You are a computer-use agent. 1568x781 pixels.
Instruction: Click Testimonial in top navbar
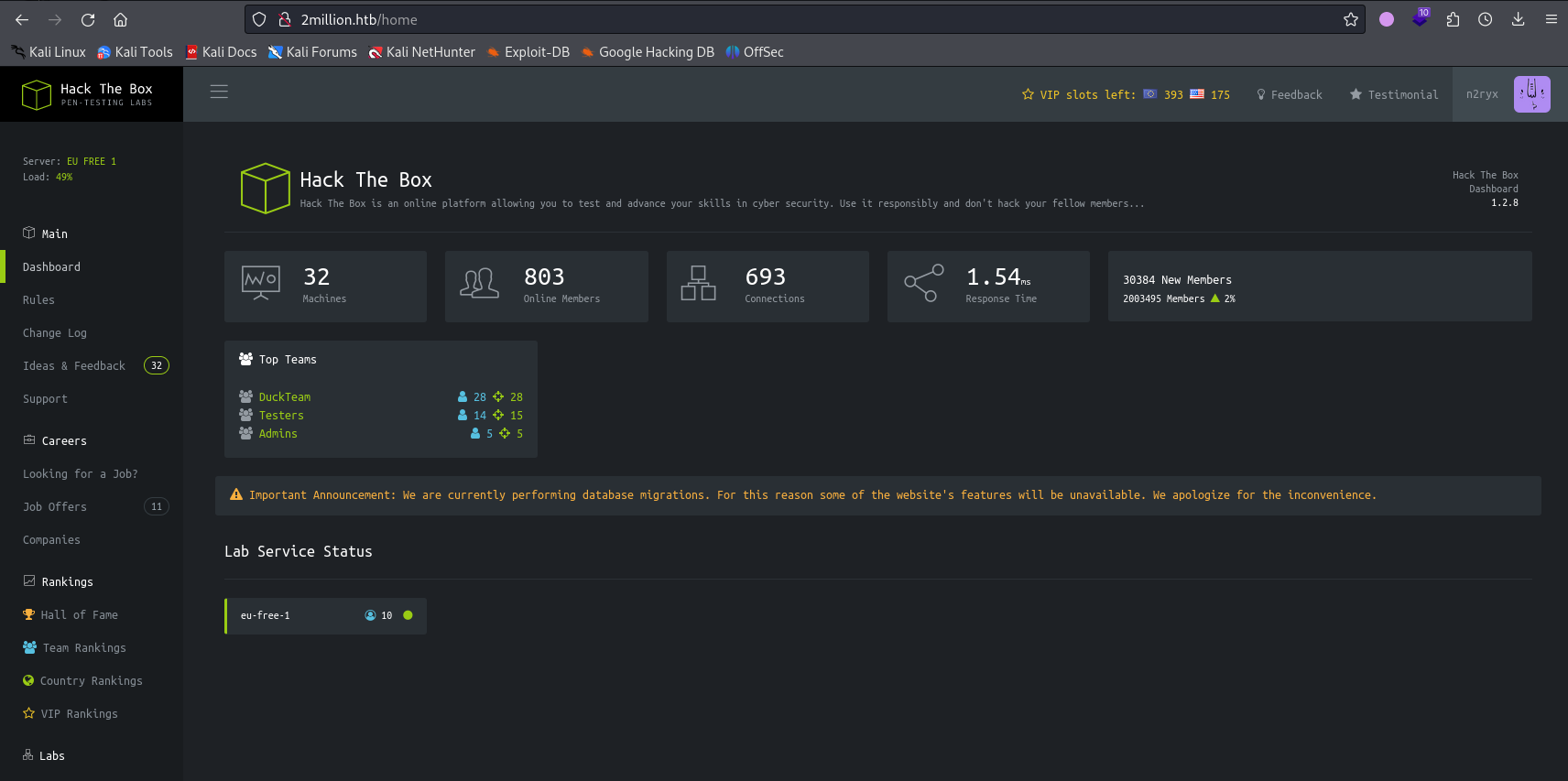pyautogui.click(x=1394, y=94)
